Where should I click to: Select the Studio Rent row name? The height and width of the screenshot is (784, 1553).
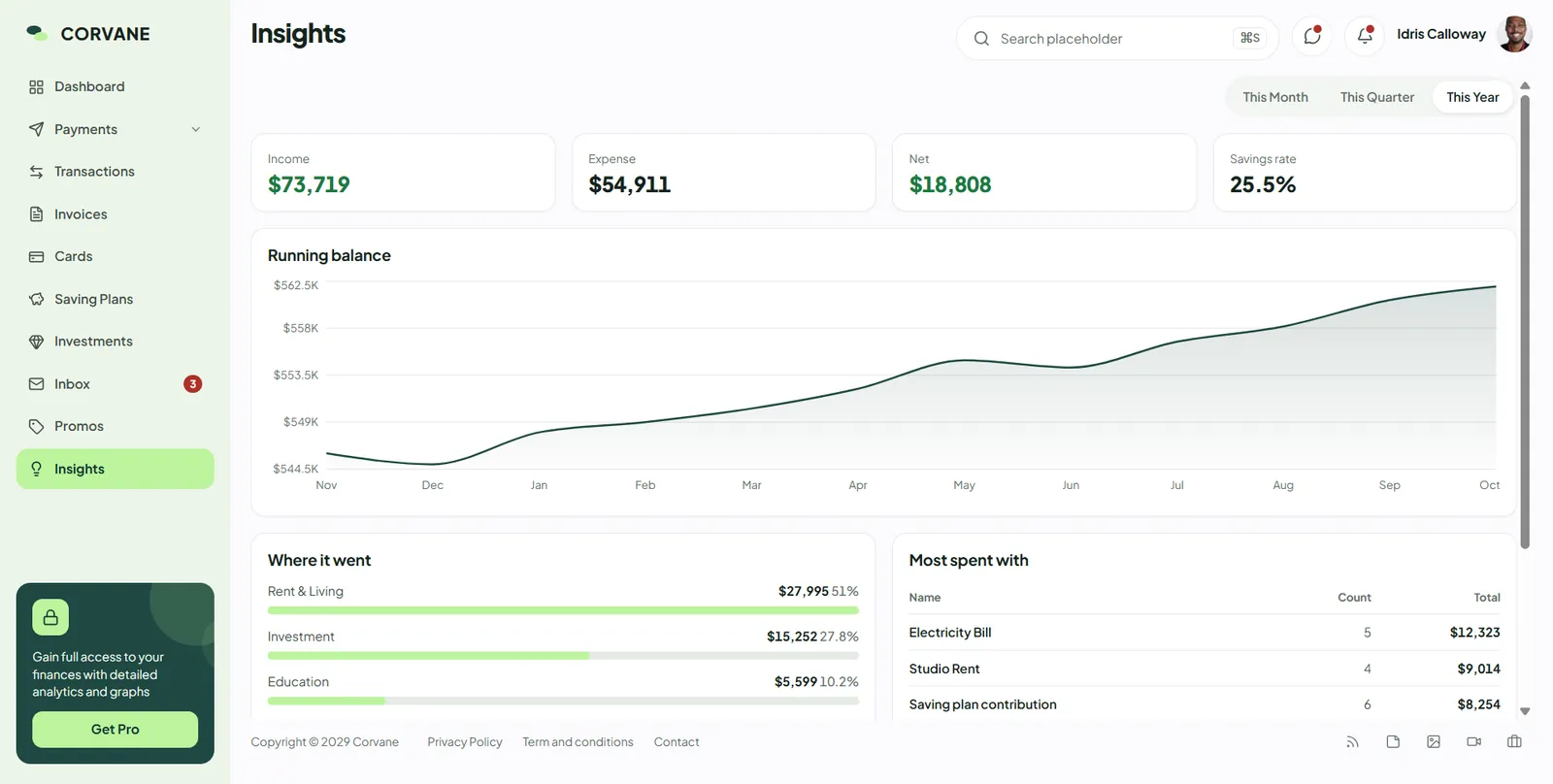click(944, 669)
